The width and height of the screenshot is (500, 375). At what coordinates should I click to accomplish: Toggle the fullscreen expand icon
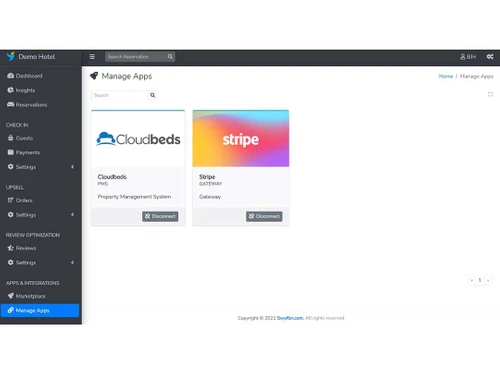click(x=490, y=95)
